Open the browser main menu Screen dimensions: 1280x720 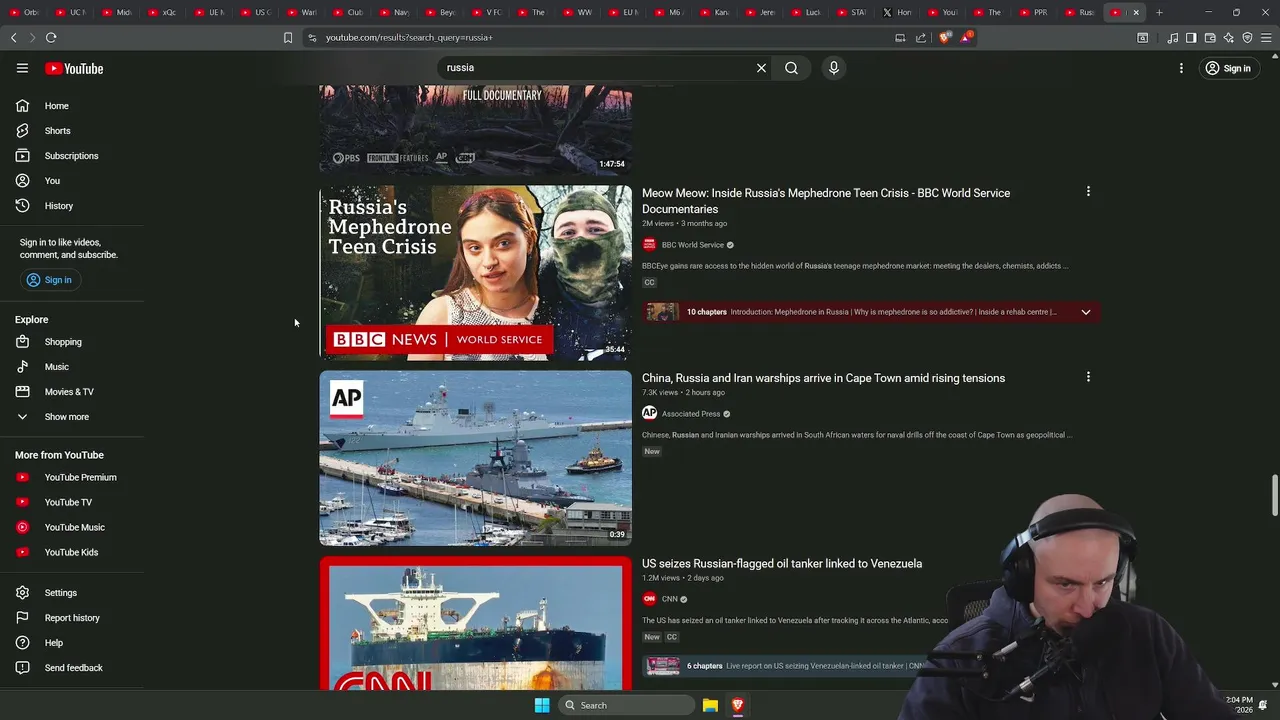pos(1266,37)
